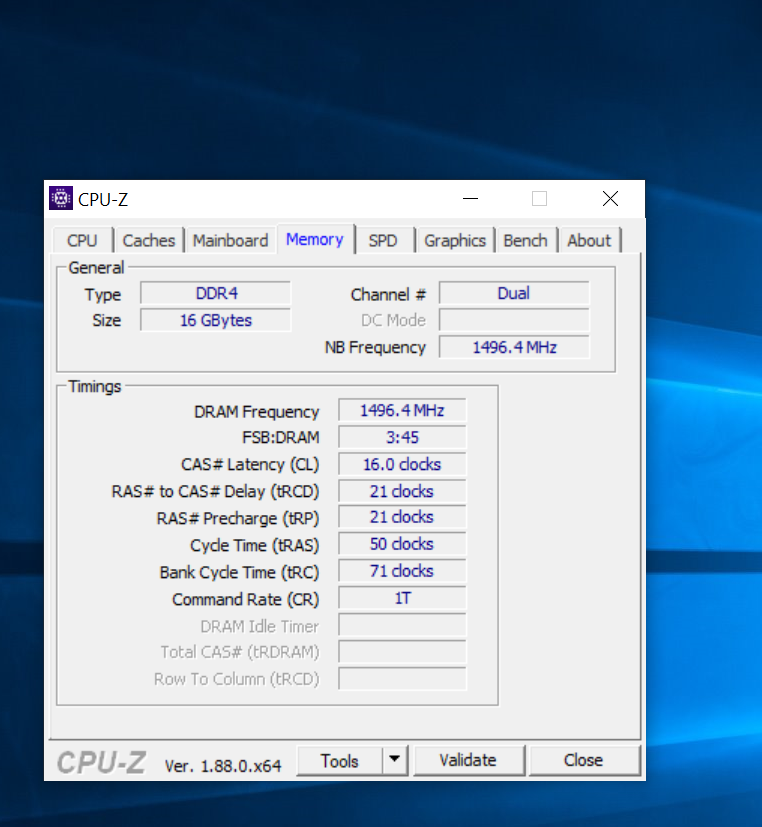Click the FSB:DRAM label
Viewport: 762px width, 827px height.
coord(281,437)
